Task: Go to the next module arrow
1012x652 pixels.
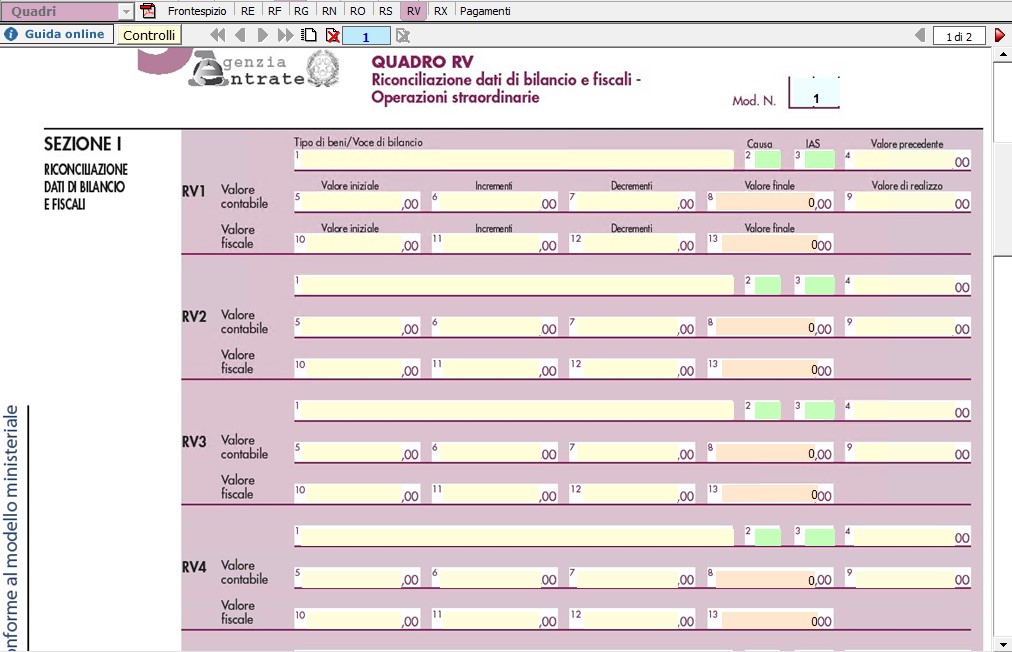Action: click(x=262, y=36)
